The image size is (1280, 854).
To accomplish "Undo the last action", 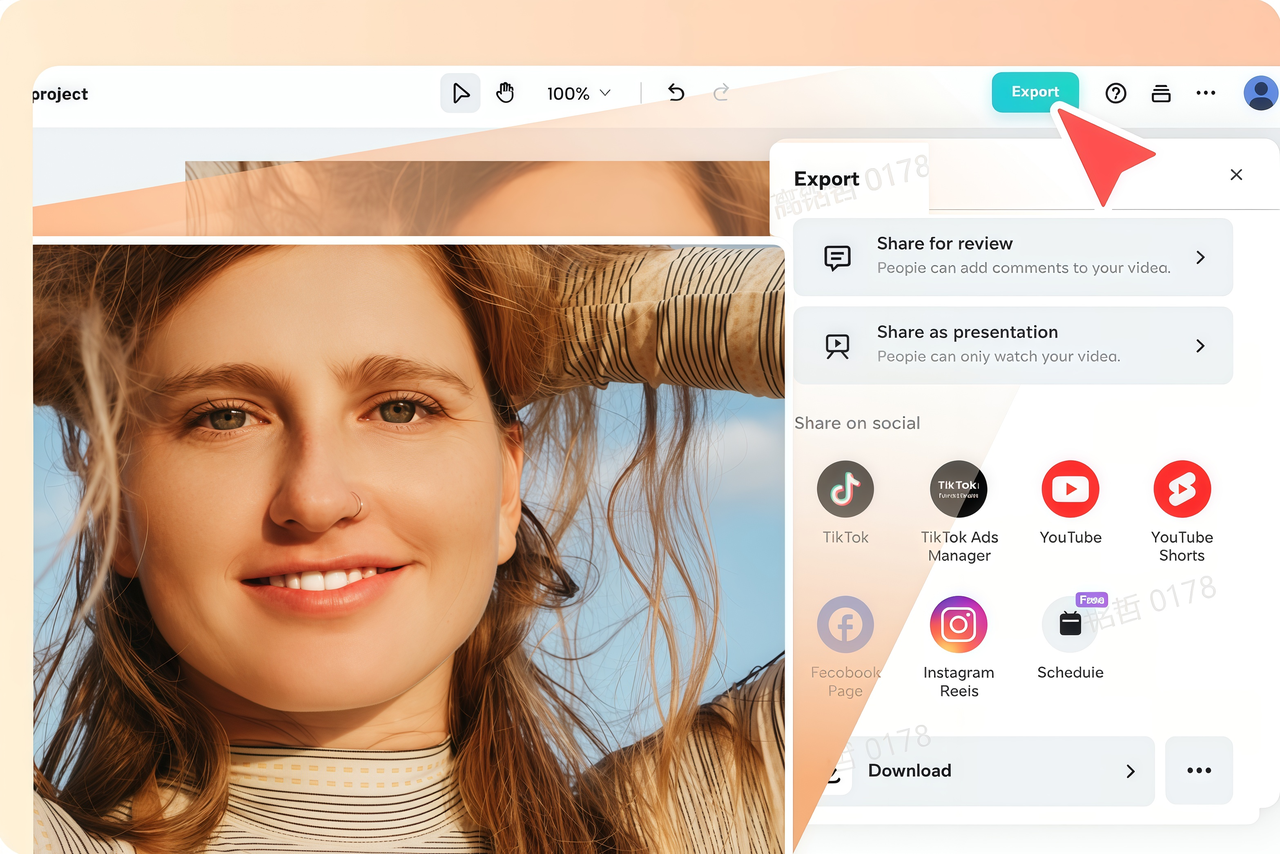I will [x=676, y=92].
